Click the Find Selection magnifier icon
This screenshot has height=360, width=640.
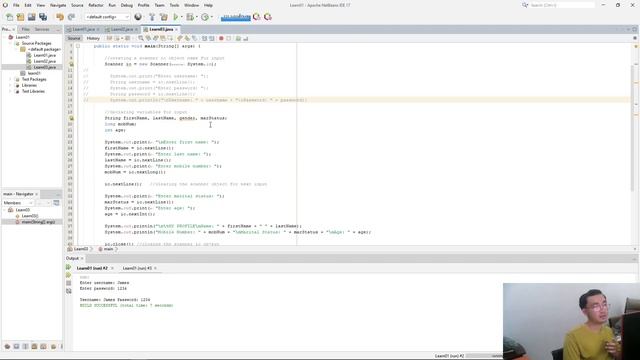(x=141, y=38)
